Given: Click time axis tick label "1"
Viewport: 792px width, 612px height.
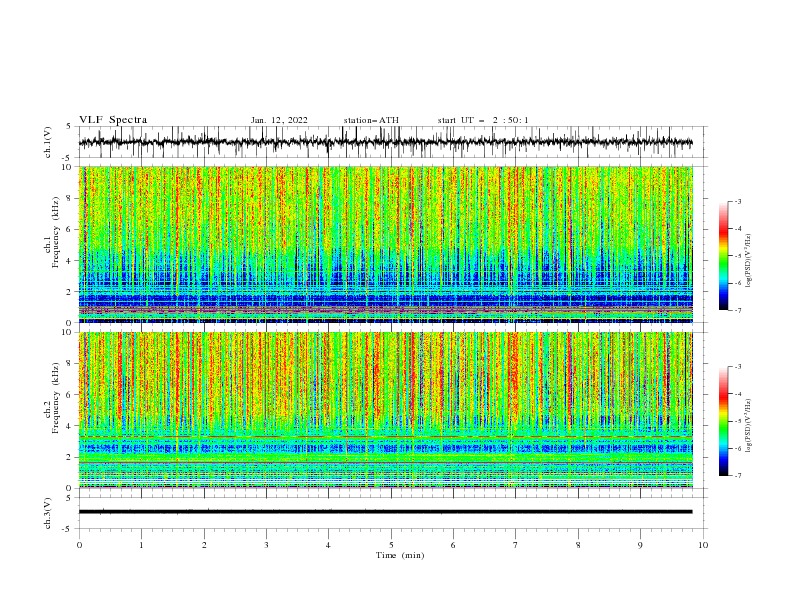Looking at the screenshot, I should pyautogui.click(x=141, y=545).
